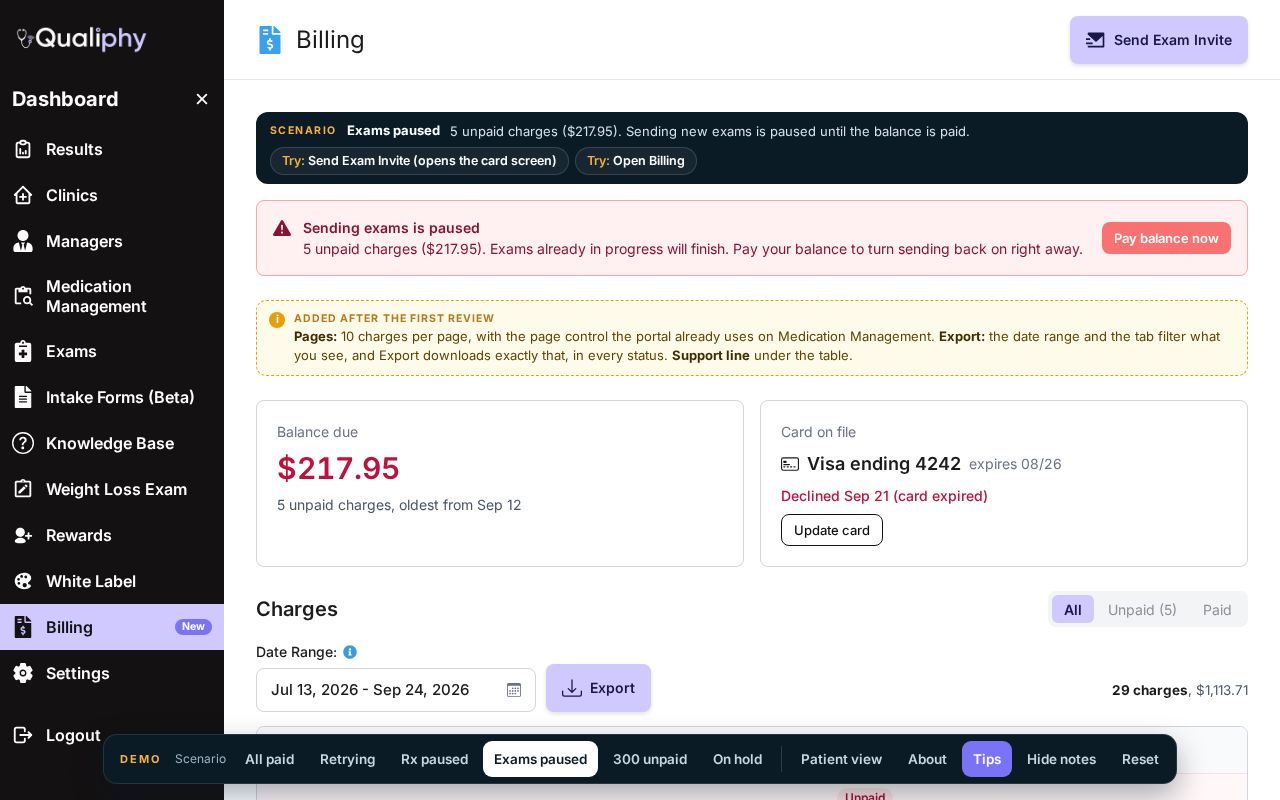Open Results in the sidebar
This screenshot has height=800, width=1280.
click(112, 149)
